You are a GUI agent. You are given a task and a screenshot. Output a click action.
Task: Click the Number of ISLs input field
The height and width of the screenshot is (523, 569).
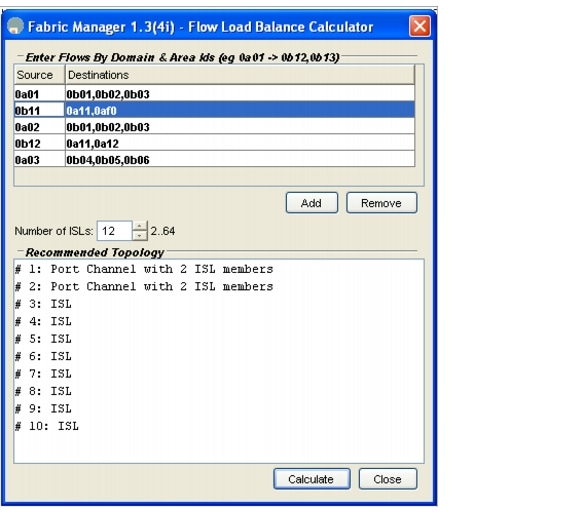115,231
